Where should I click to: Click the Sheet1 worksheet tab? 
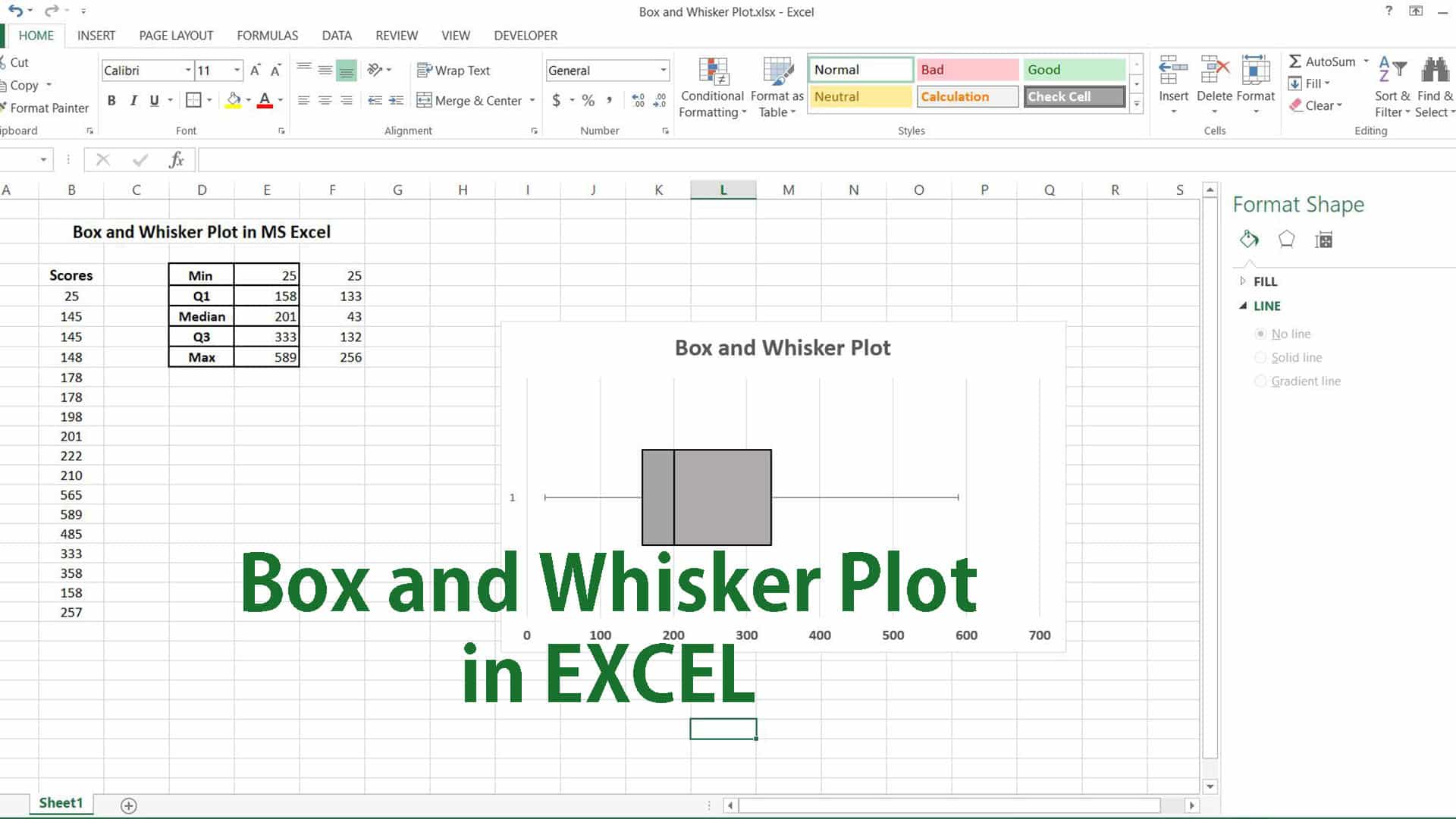click(61, 803)
